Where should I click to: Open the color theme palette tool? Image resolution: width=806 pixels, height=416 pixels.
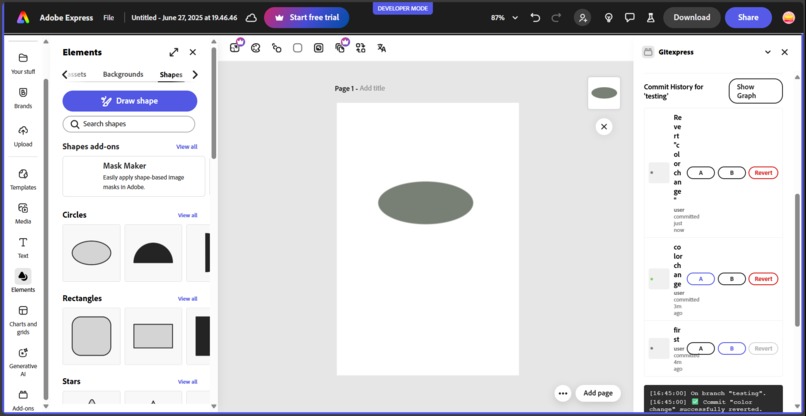click(x=255, y=48)
